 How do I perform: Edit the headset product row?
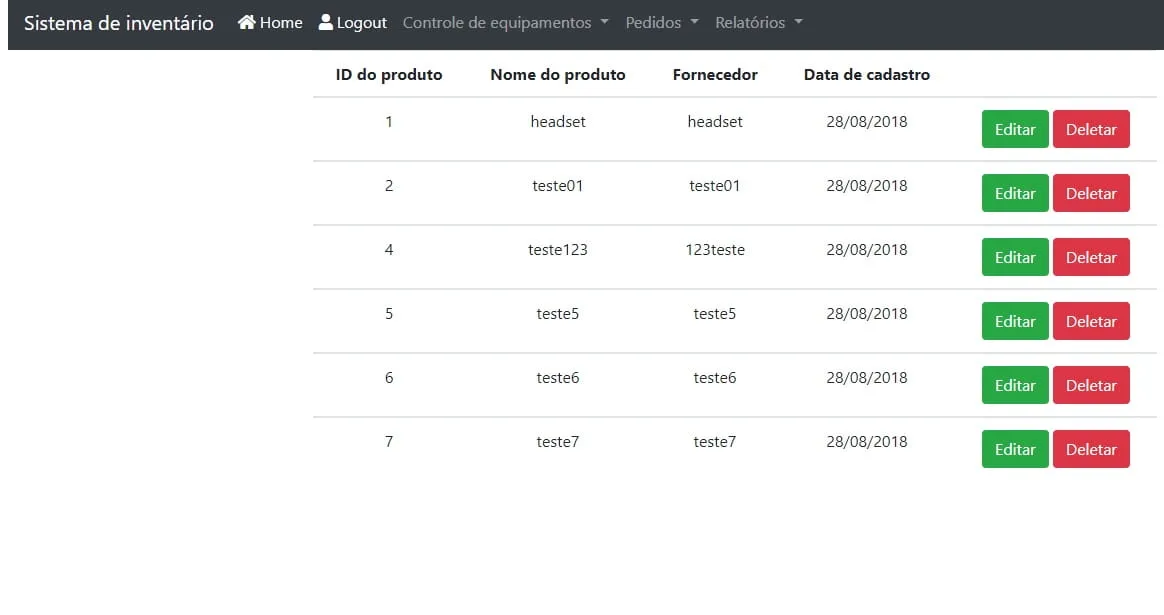1015,129
